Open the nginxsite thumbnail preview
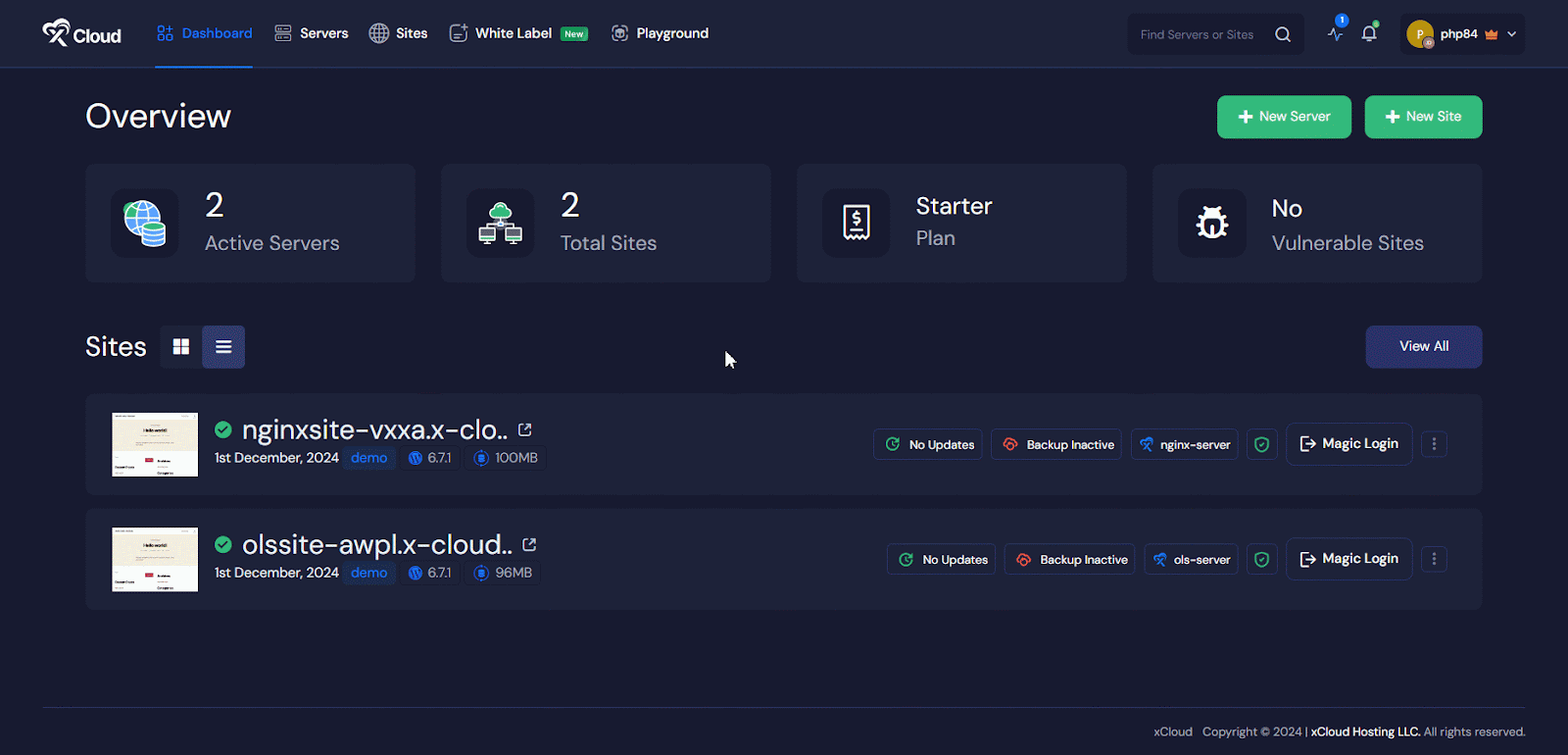The width and height of the screenshot is (1568, 755). coord(155,444)
